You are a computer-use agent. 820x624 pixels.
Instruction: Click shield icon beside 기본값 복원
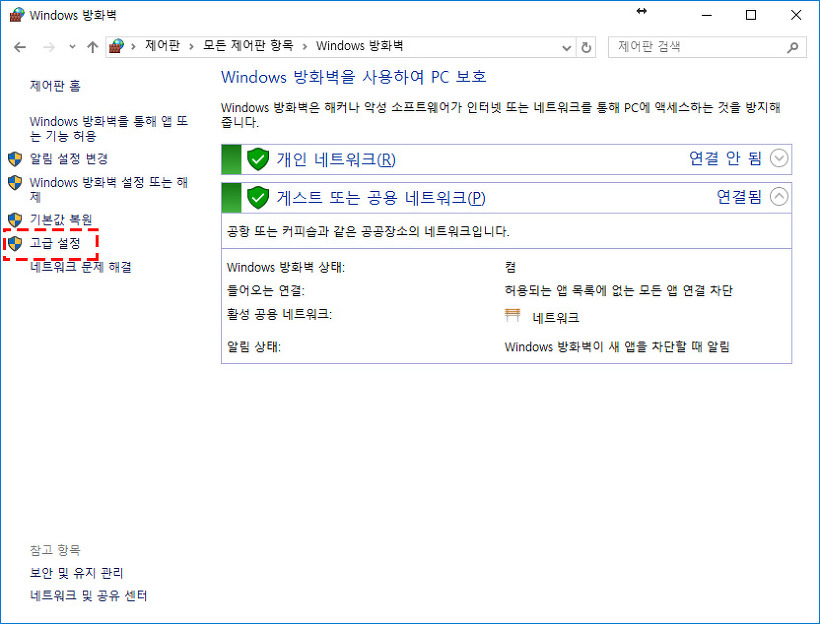(x=15, y=220)
